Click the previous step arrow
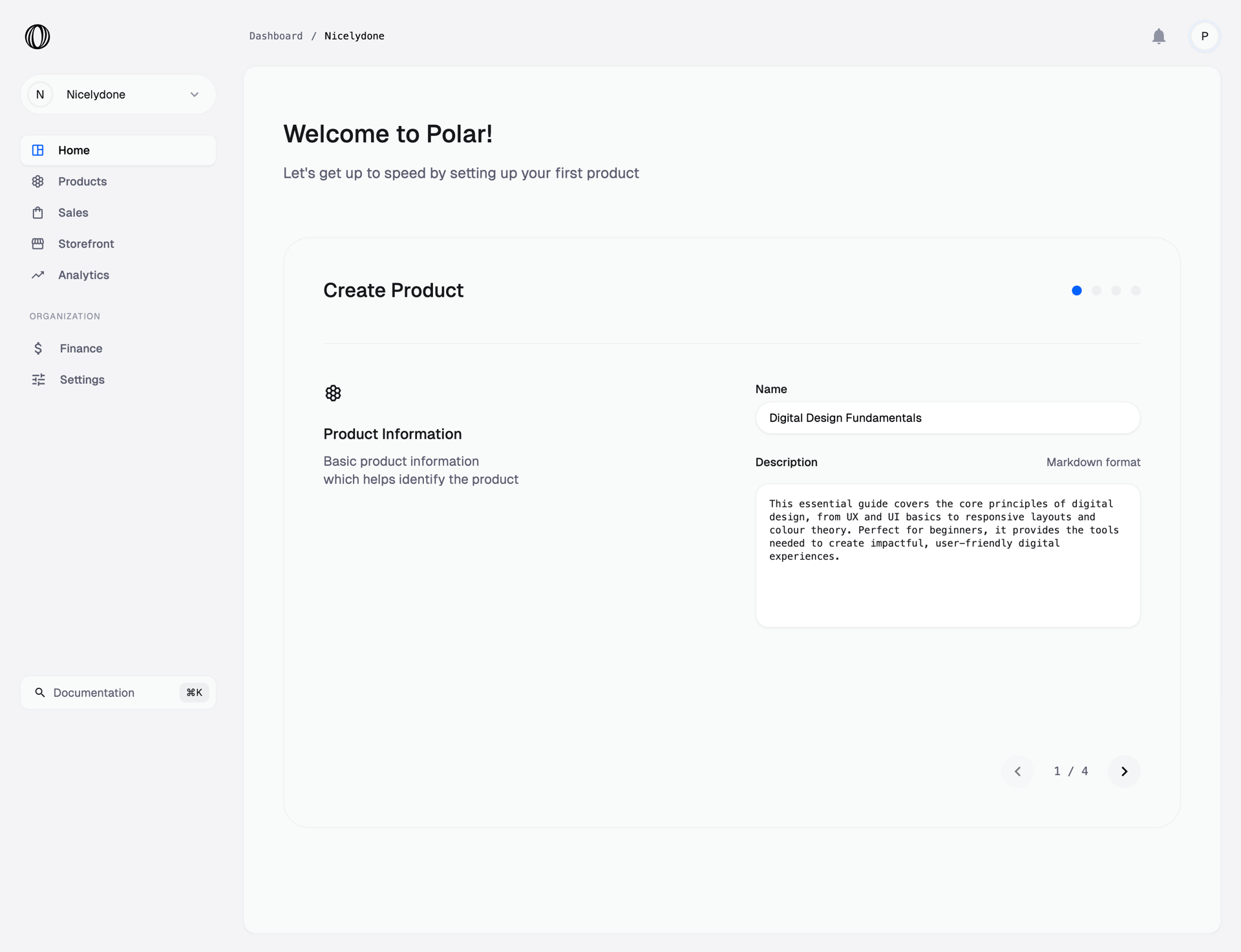1241x952 pixels. (x=1018, y=771)
